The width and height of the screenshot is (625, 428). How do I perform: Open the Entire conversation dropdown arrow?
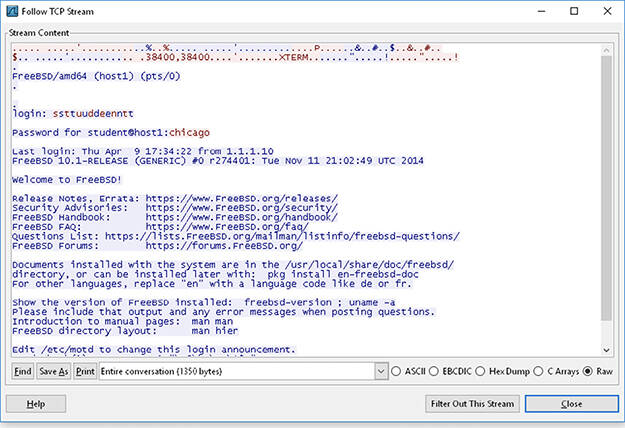[x=381, y=371]
